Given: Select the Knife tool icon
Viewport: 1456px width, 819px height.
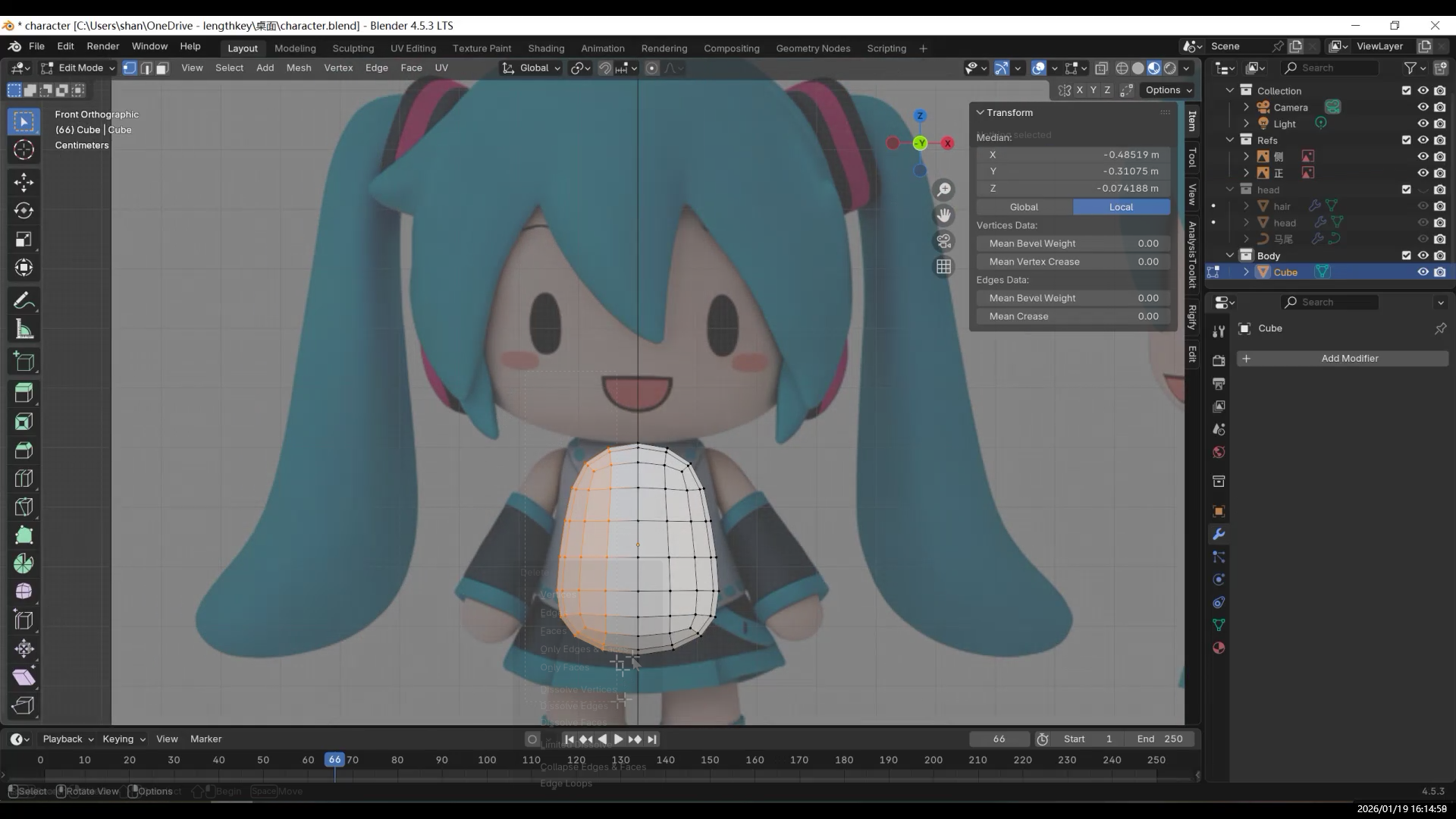Looking at the screenshot, I should [x=24, y=507].
